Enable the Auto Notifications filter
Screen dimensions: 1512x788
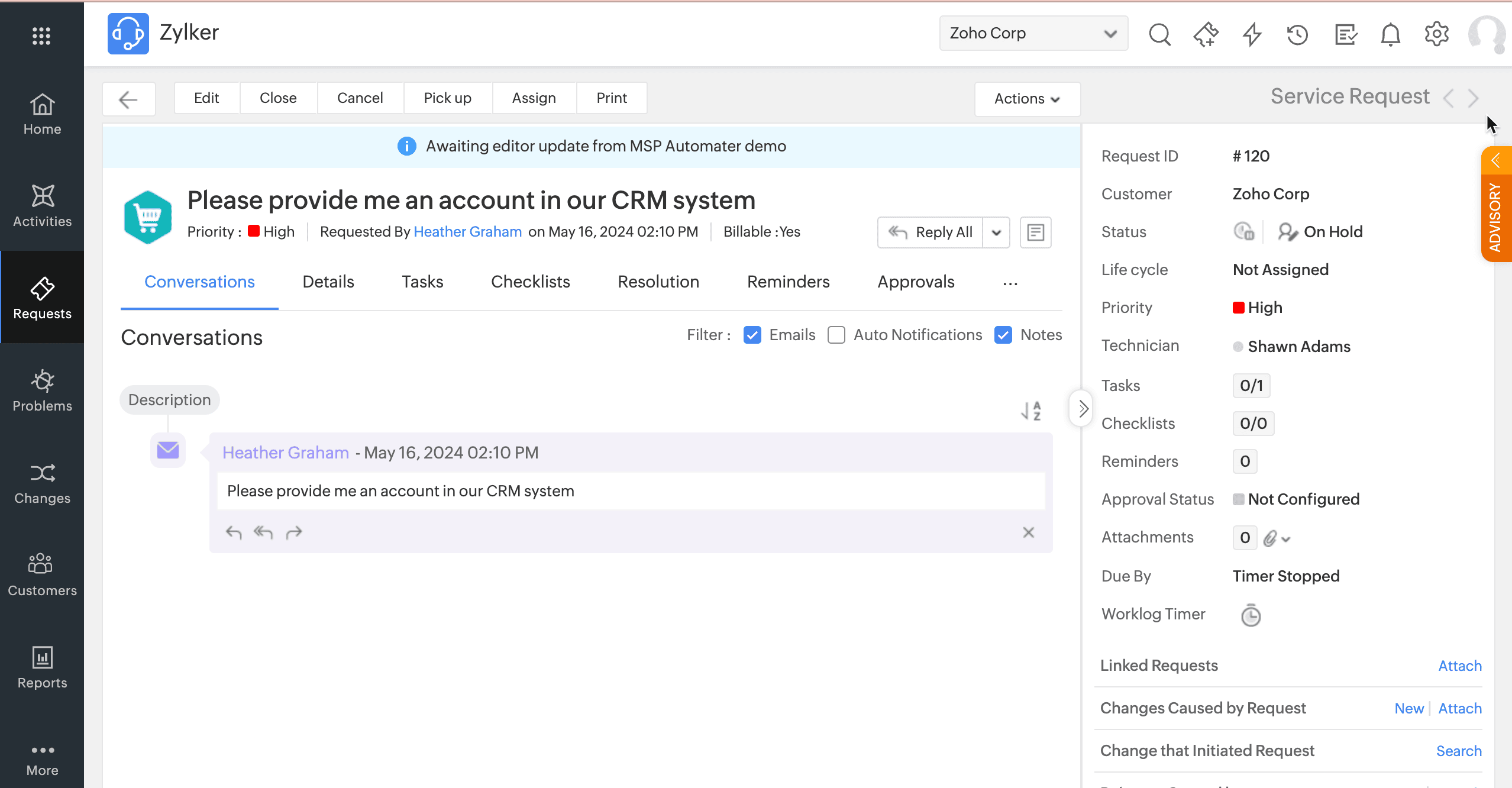tap(836, 335)
